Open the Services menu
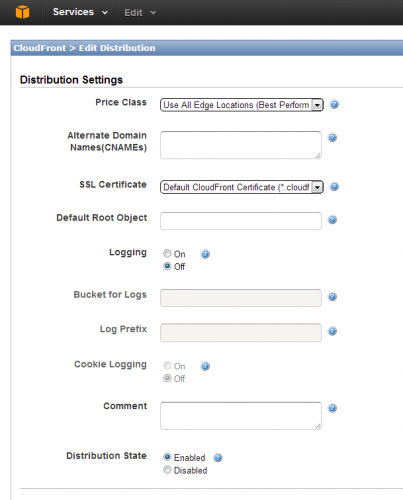 (x=80, y=12)
